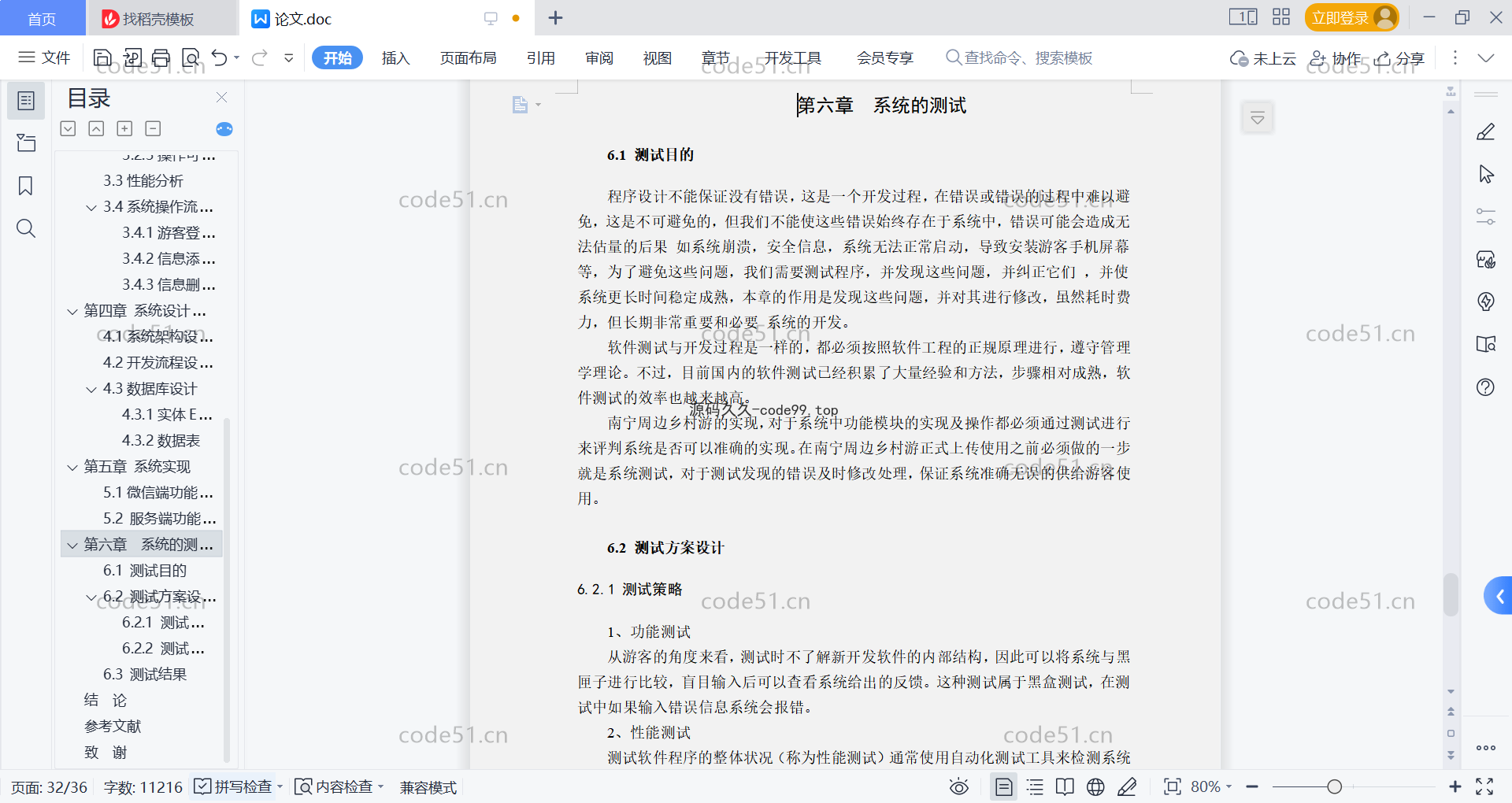Open the quick access toolbar dropdown arrow
This screenshot has width=1512, height=803.
[x=289, y=57]
